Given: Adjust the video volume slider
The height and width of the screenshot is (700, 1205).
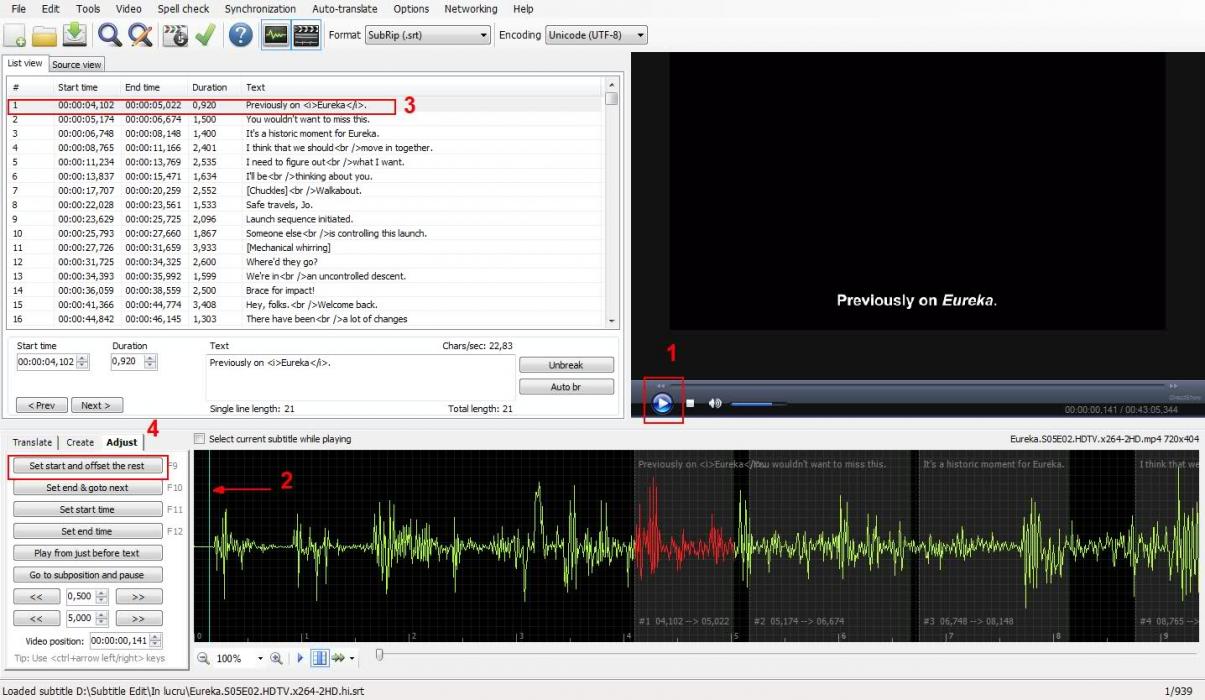Looking at the screenshot, I should (x=757, y=404).
